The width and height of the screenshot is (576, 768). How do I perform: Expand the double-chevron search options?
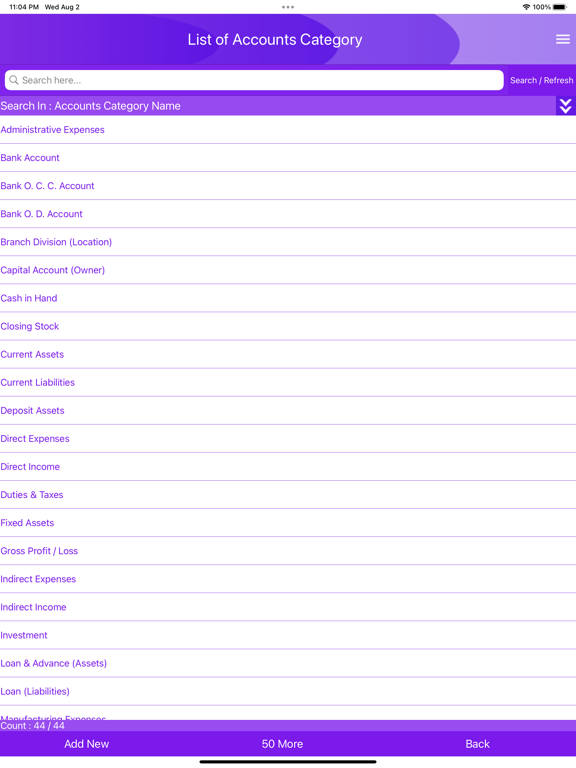[x=566, y=106]
